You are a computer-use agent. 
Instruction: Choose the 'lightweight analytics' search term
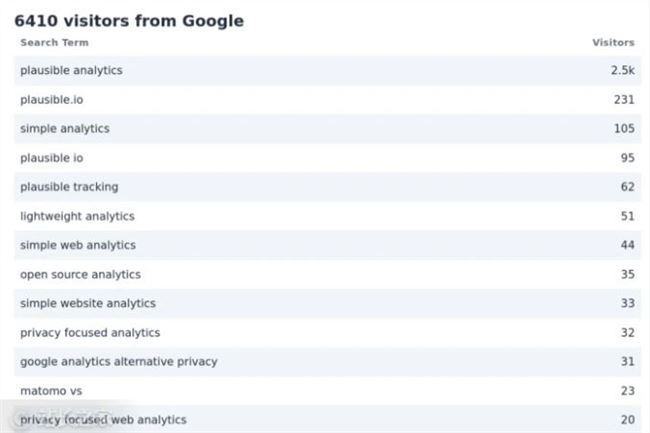[78, 216]
